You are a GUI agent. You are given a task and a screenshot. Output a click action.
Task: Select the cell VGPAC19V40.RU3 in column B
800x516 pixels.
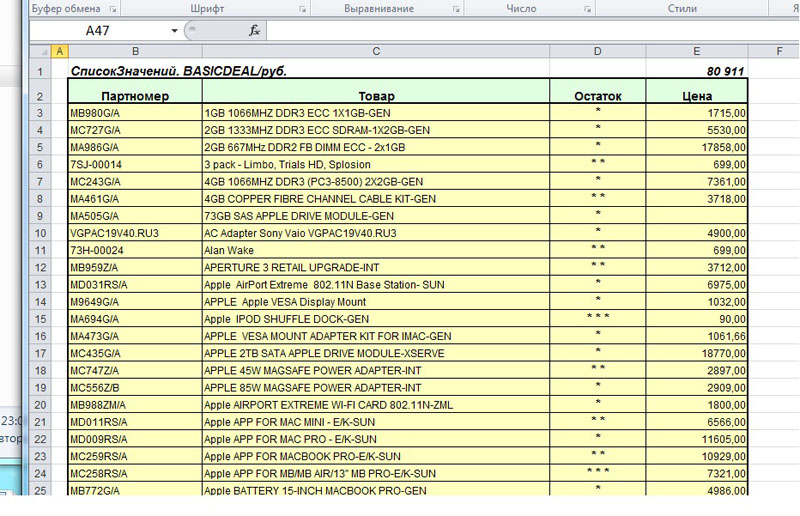[135, 233]
